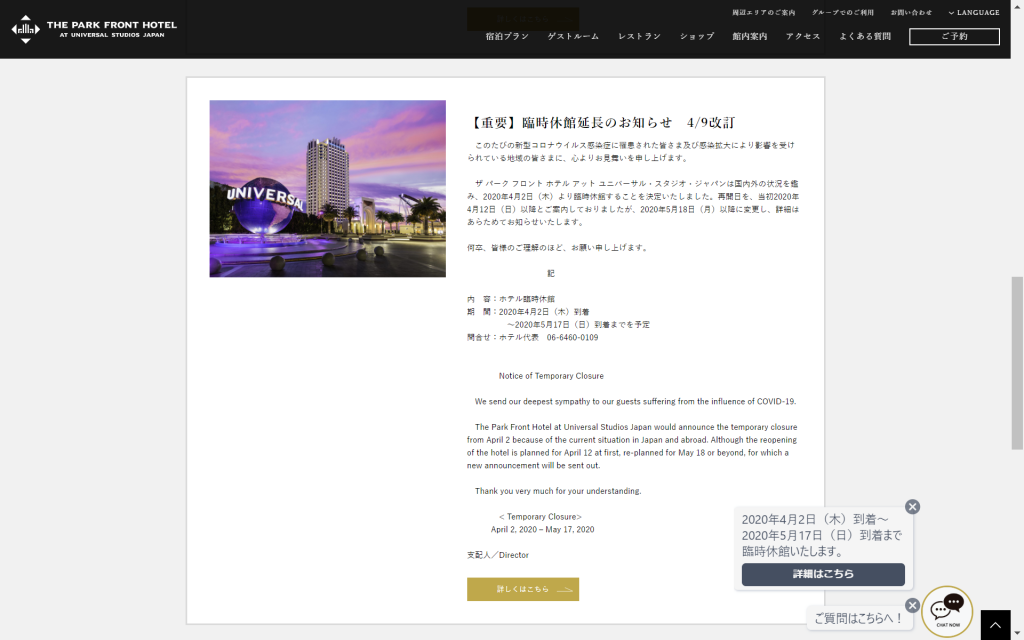Visit the グループでのご利用 link
Viewport: 1024px width, 640px height.
(x=842, y=12)
